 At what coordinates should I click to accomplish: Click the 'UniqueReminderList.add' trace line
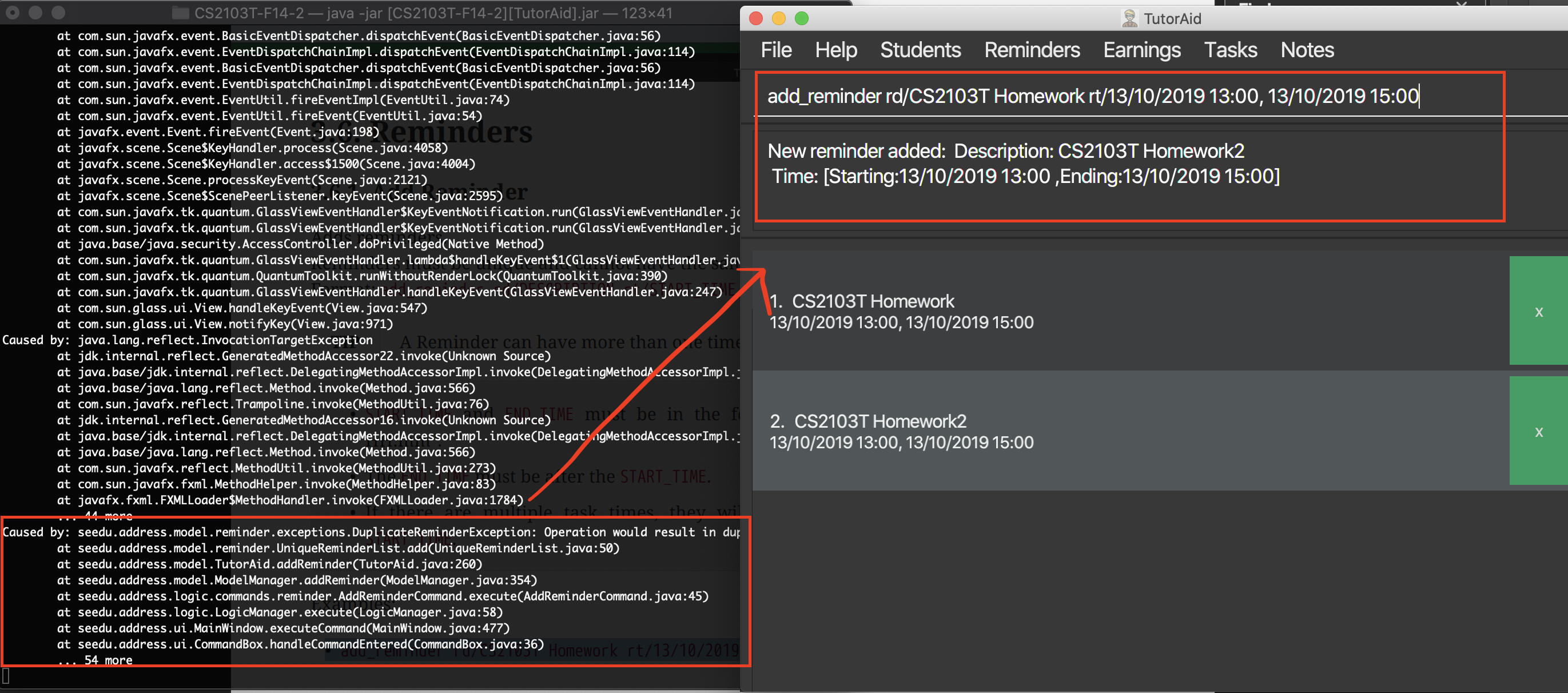[339, 548]
